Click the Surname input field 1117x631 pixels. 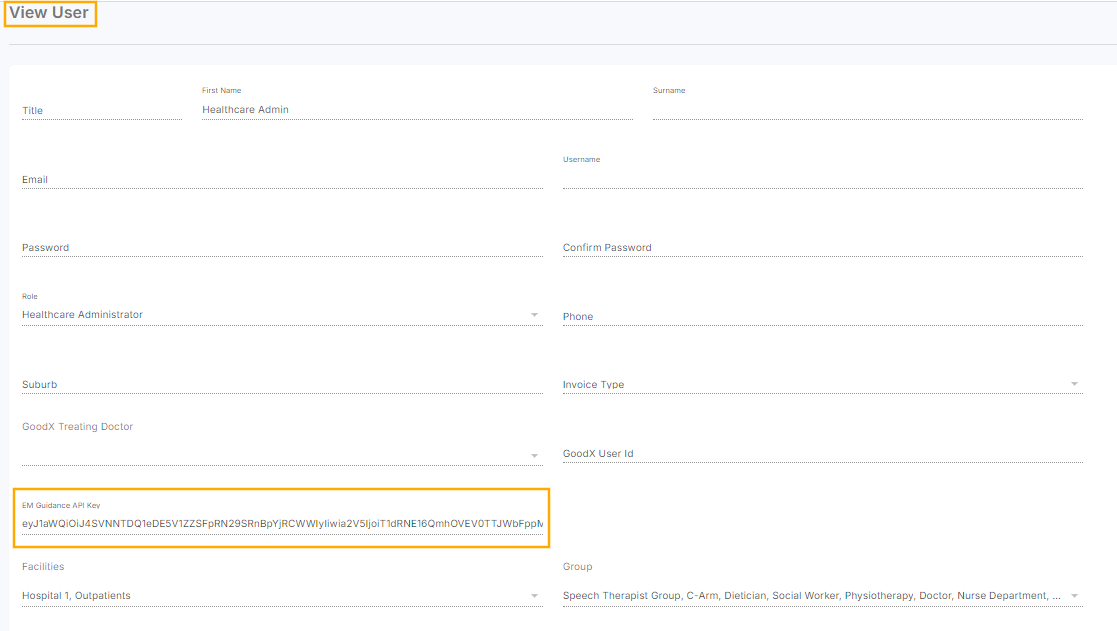point(867,110)
